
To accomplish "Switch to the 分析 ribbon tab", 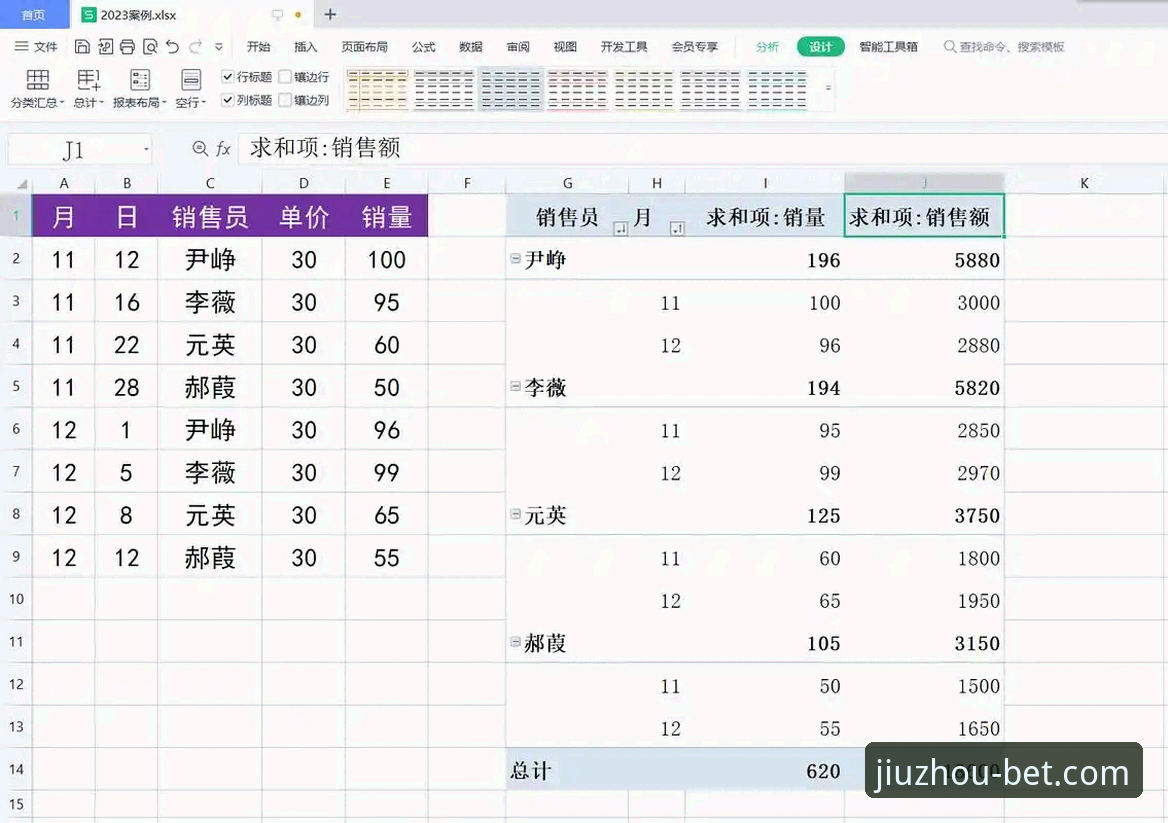I will point(767,47).
